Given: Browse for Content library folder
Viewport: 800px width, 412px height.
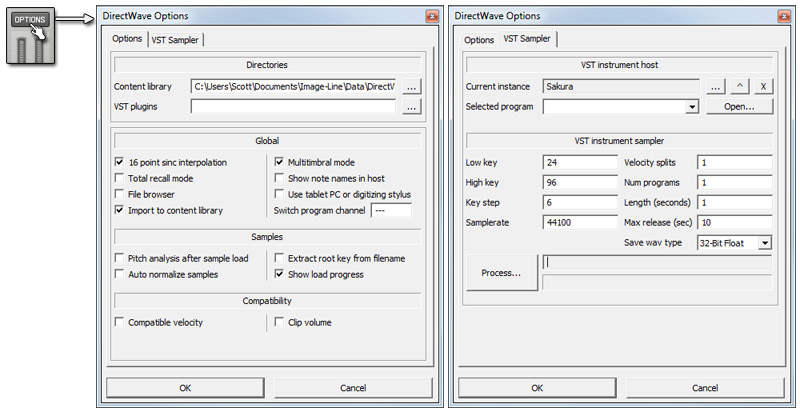Looking at the screenshot, I should 413,87.
